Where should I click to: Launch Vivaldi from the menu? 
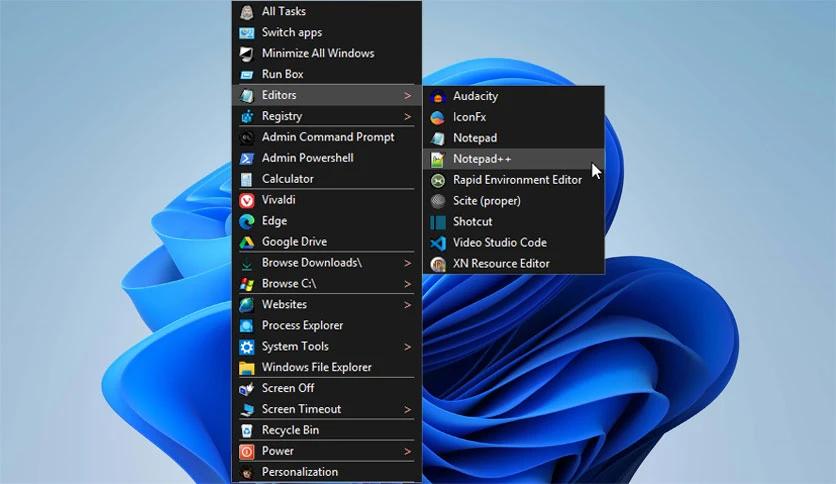click(x=327, y=200)
